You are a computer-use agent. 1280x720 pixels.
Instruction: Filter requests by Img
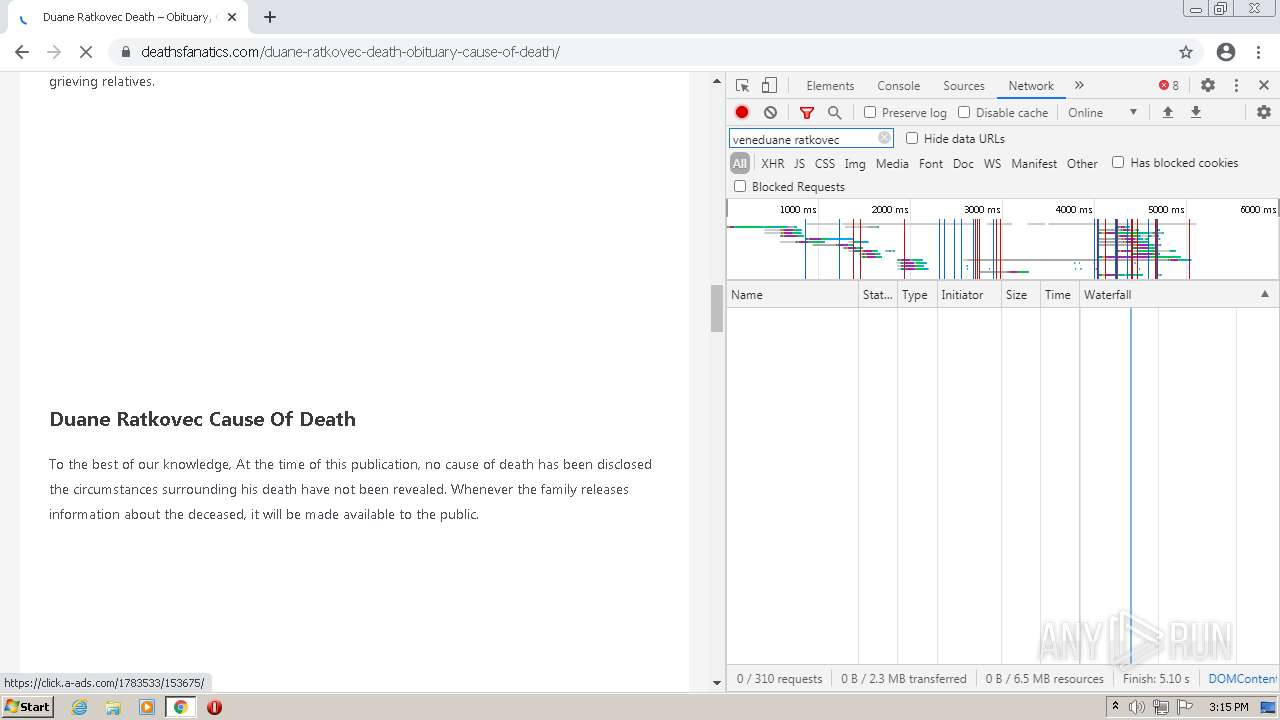[855, 163]
